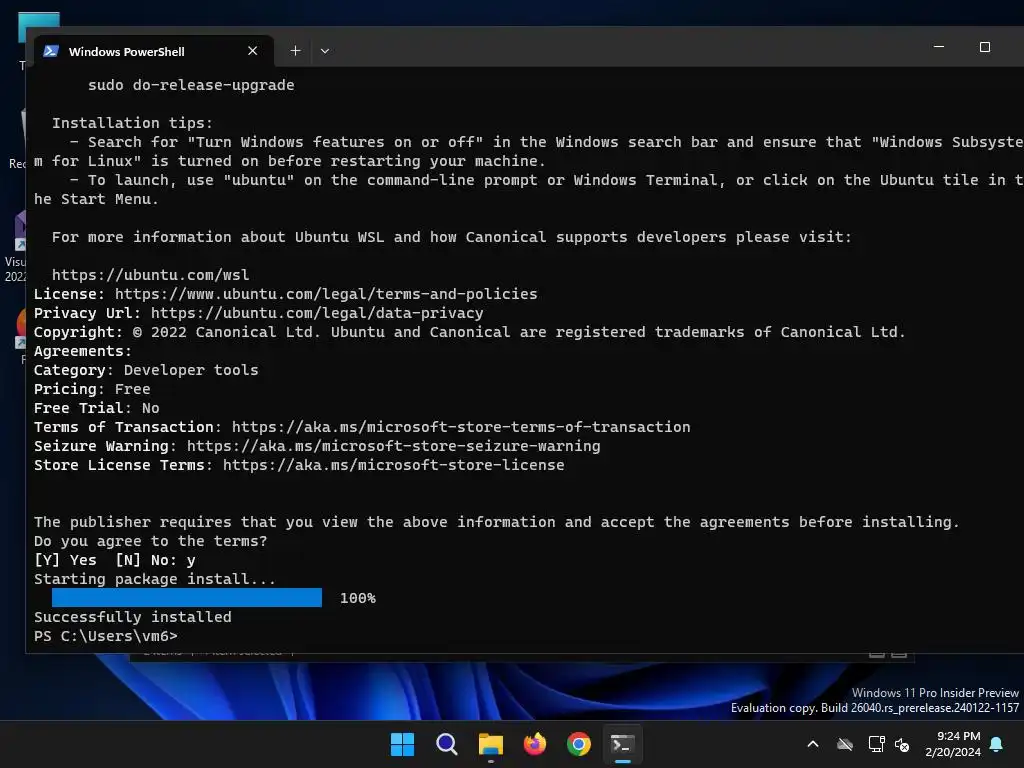Minimize the terminal window
The width and height of the screenshot is (1024, 768).
[x=938, y=47]
